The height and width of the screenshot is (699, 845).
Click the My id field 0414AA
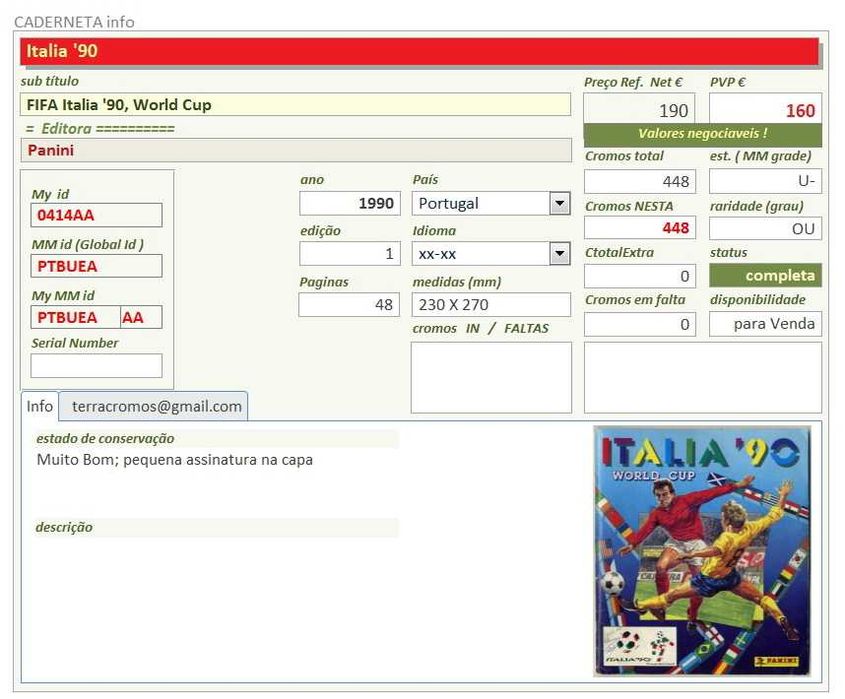tap(96, 215)
